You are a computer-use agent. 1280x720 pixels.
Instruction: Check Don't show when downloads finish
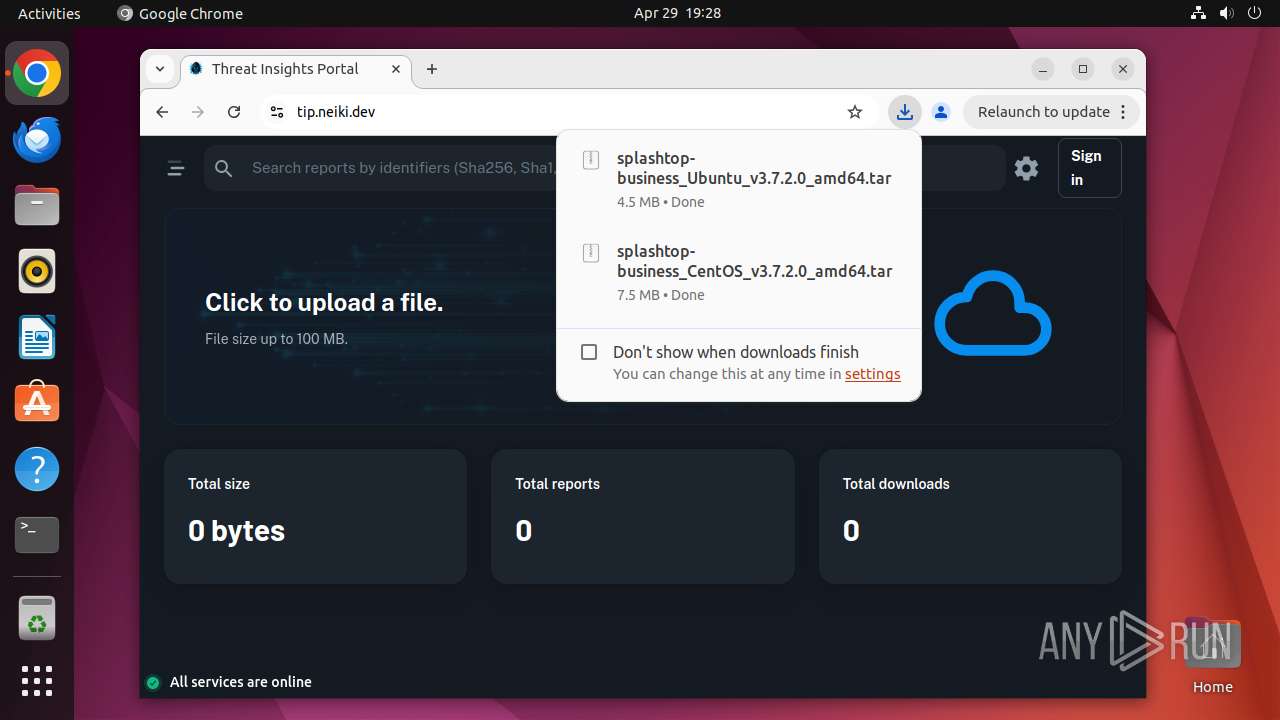[589, 352]
